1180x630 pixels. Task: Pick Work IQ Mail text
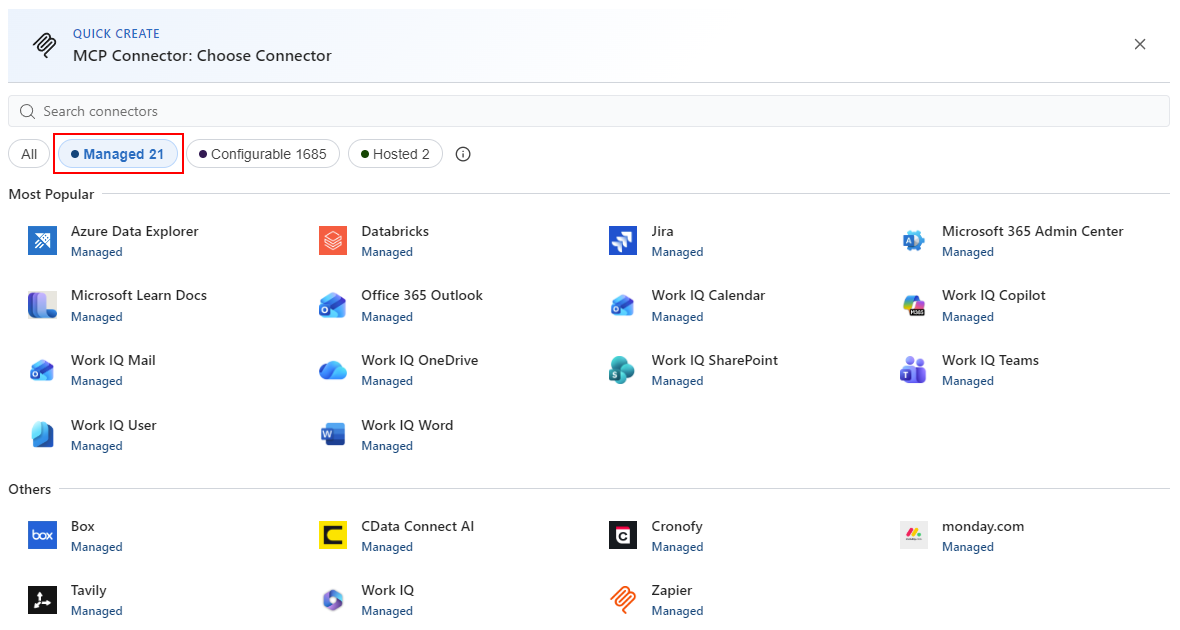[x=113, y=361]
